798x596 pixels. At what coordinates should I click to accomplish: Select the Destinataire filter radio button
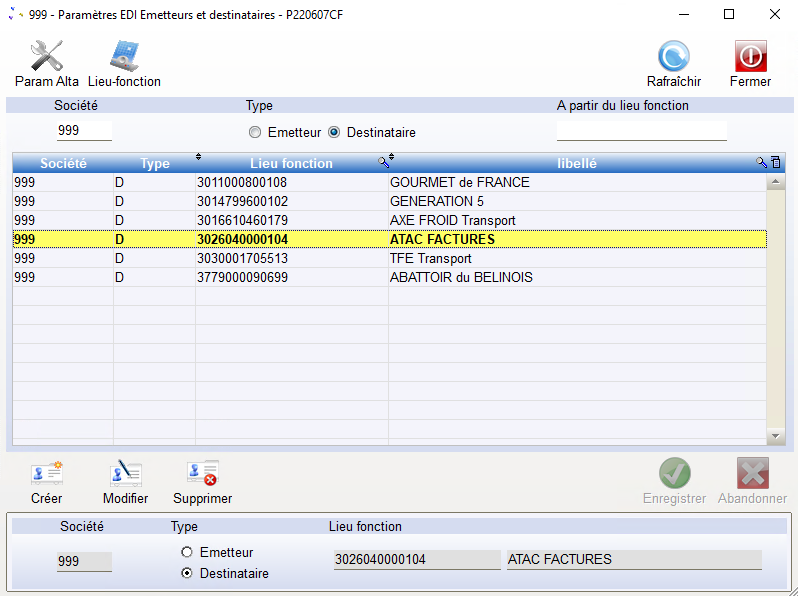pos(334,132)
